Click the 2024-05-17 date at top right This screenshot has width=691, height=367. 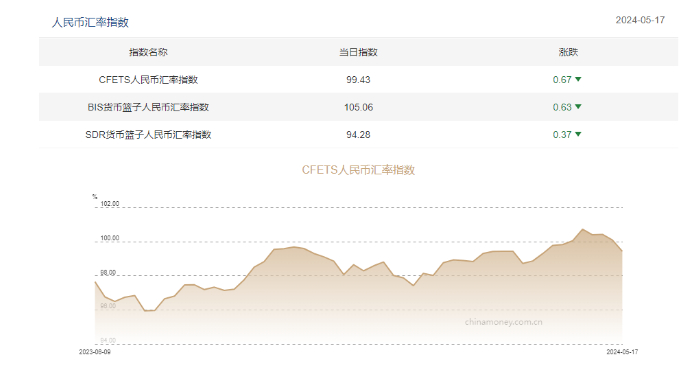(640, 20)
